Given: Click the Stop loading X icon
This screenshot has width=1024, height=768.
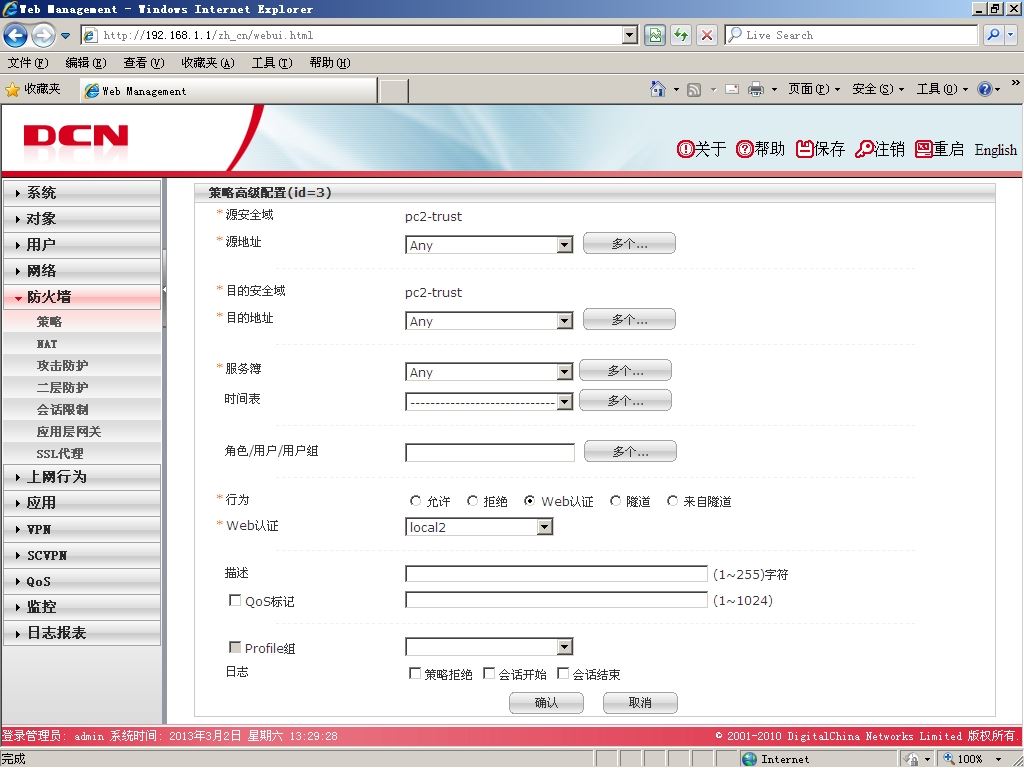Looking at the screenshot, I should tap(706, 35).
